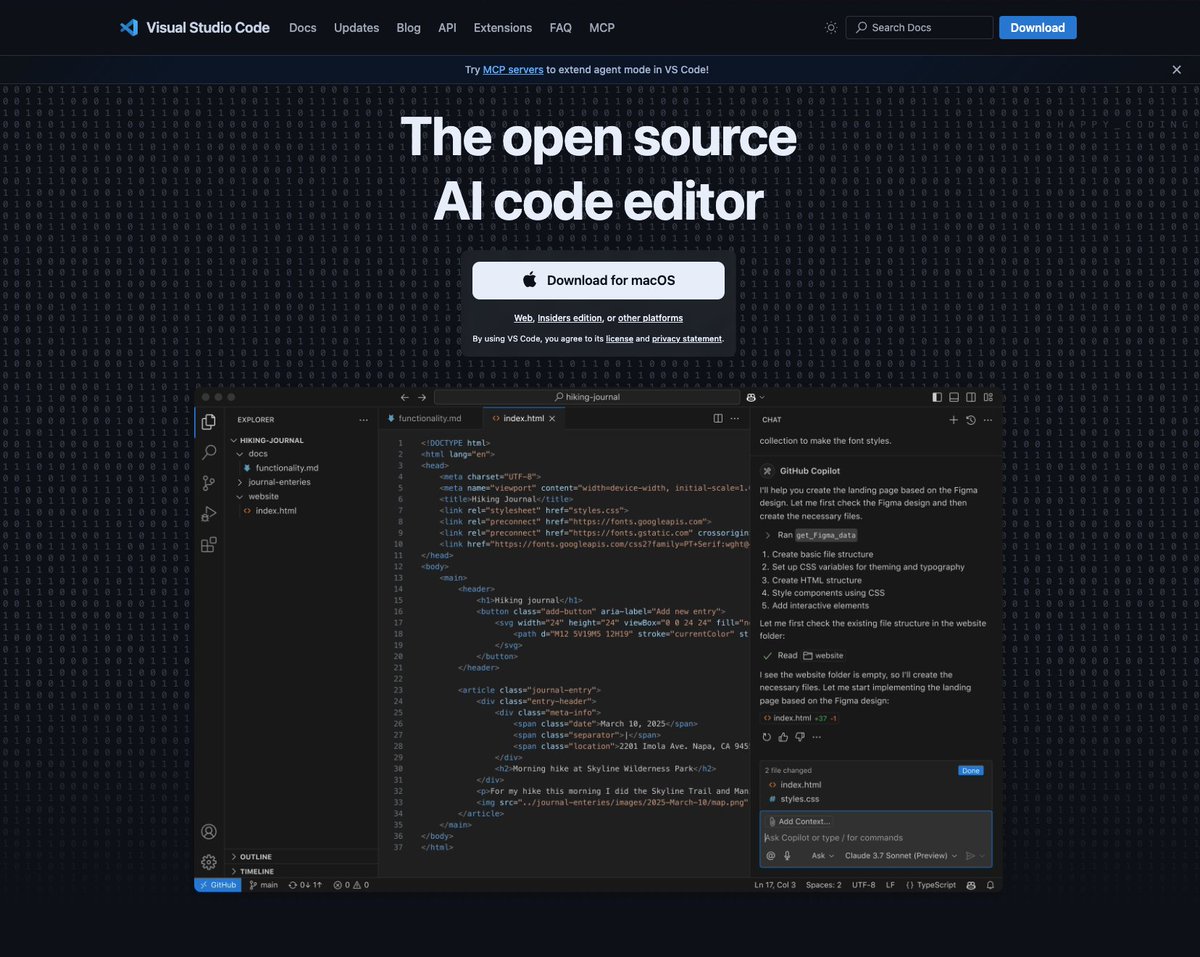Click Download for macOS button
This screenshot has width=1200, height=957.
pos(598,280)
